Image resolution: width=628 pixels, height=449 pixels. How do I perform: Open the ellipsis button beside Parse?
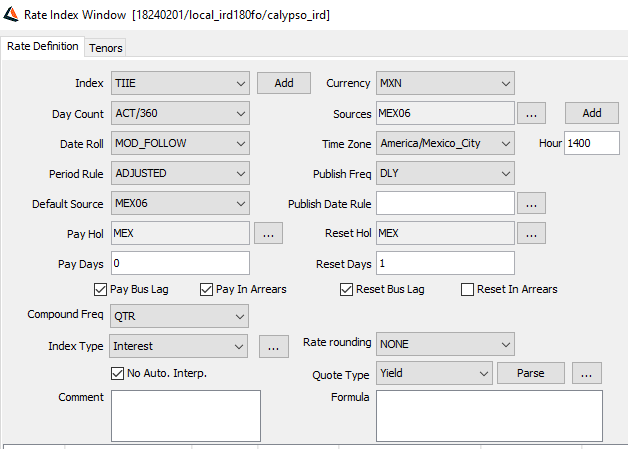coord(586,373)
